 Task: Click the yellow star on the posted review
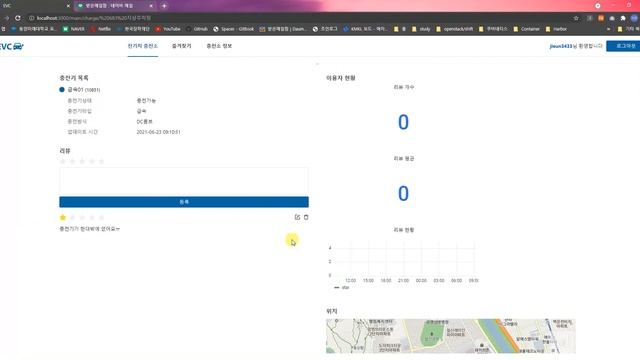[x=63, y=218]
